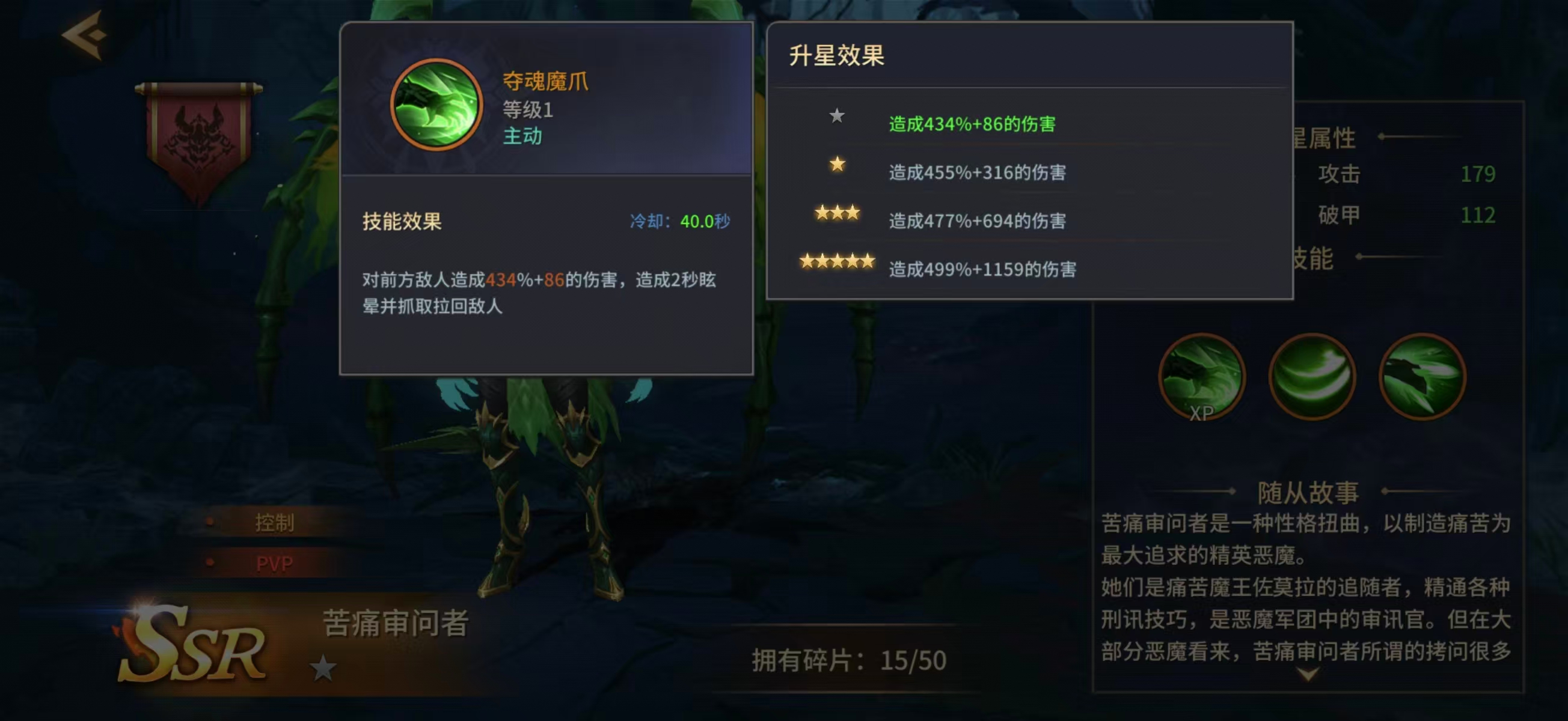Select one-star effect 造成434%+86的伤害
Viewport: 1568px width, 721px height.
[972, 124]
